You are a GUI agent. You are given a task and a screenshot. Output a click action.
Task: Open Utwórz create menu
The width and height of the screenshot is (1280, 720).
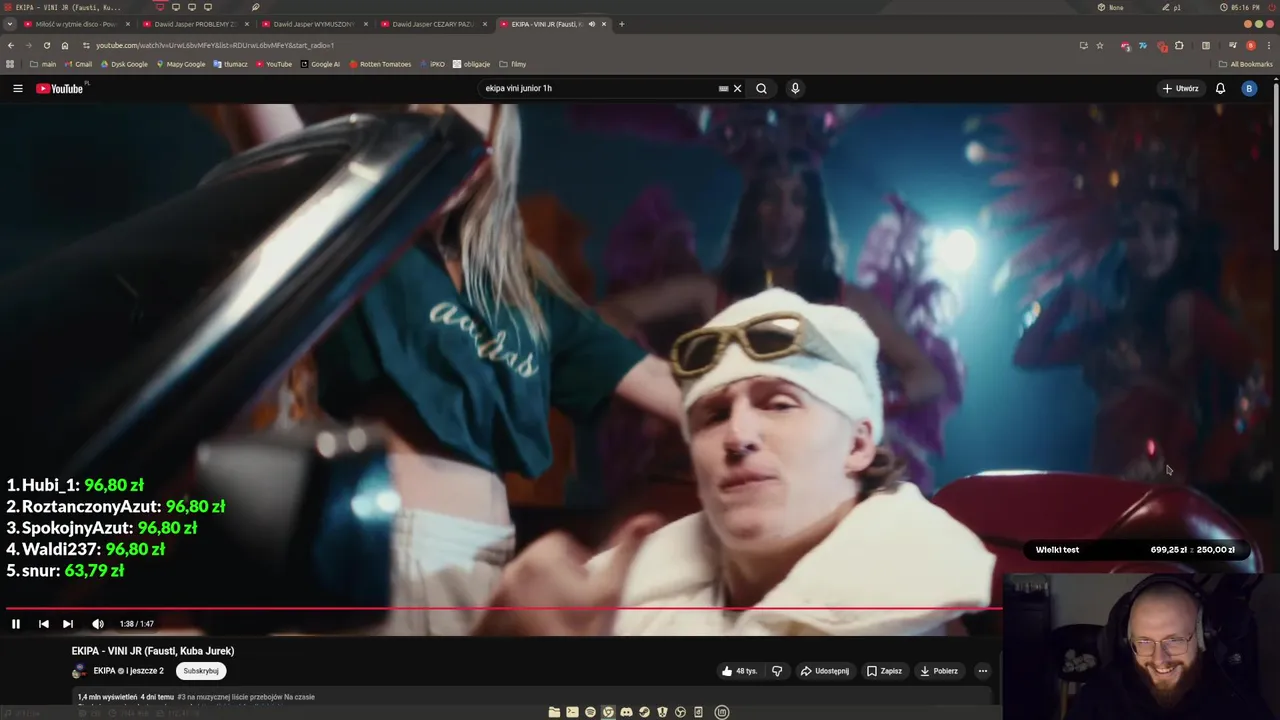[1180, 88]
